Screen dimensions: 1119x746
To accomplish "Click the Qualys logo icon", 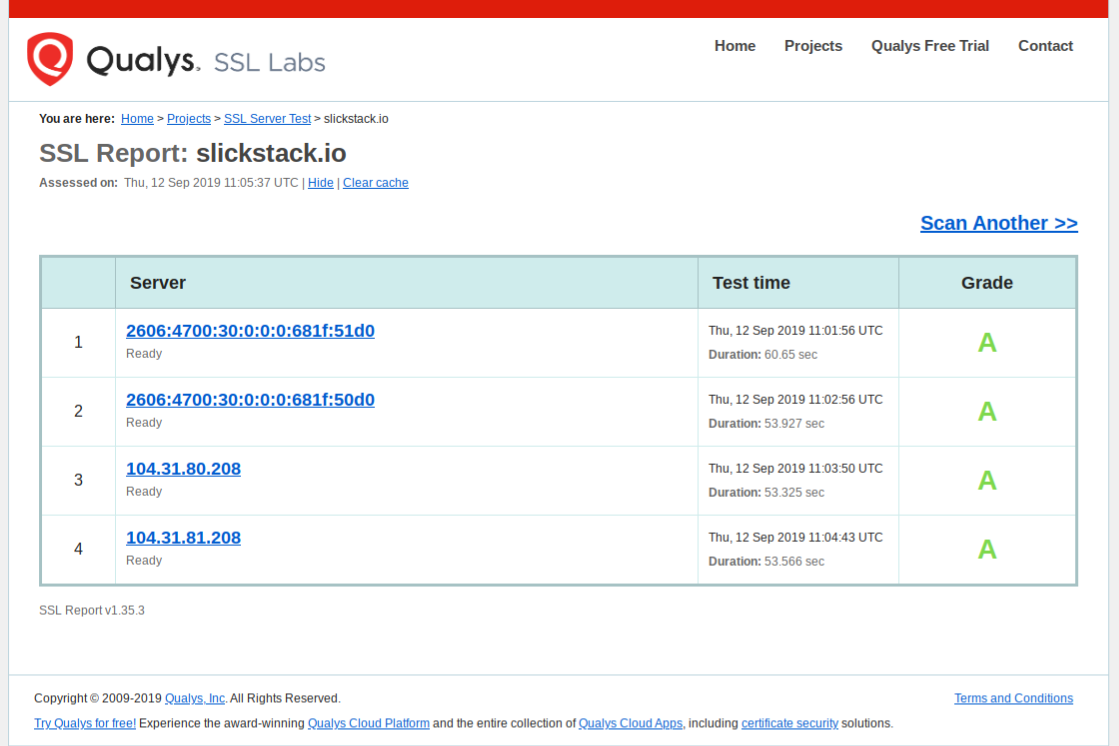I will pyautogui.click(x=49, y=59).
